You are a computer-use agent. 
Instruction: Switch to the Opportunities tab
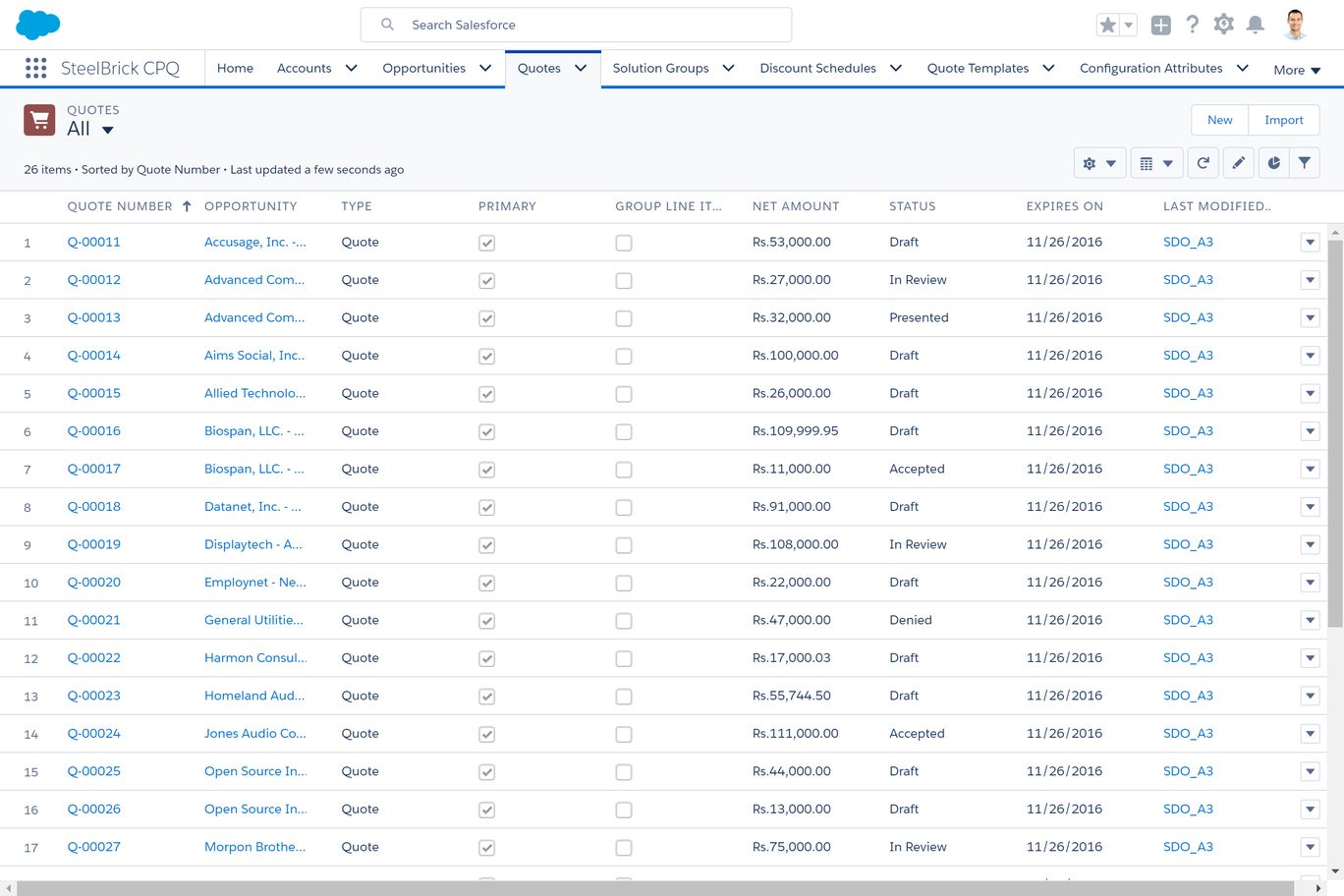(x=423, y=68)
